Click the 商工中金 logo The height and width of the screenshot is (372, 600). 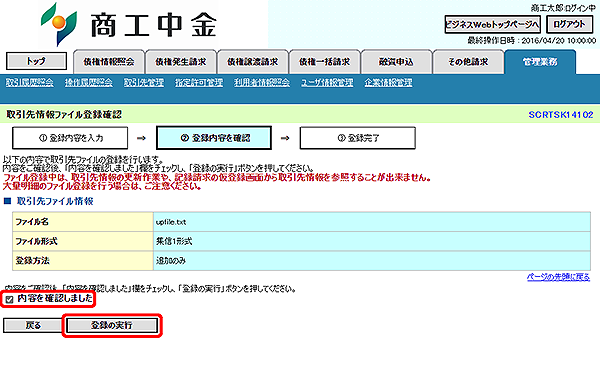[129, 24]
